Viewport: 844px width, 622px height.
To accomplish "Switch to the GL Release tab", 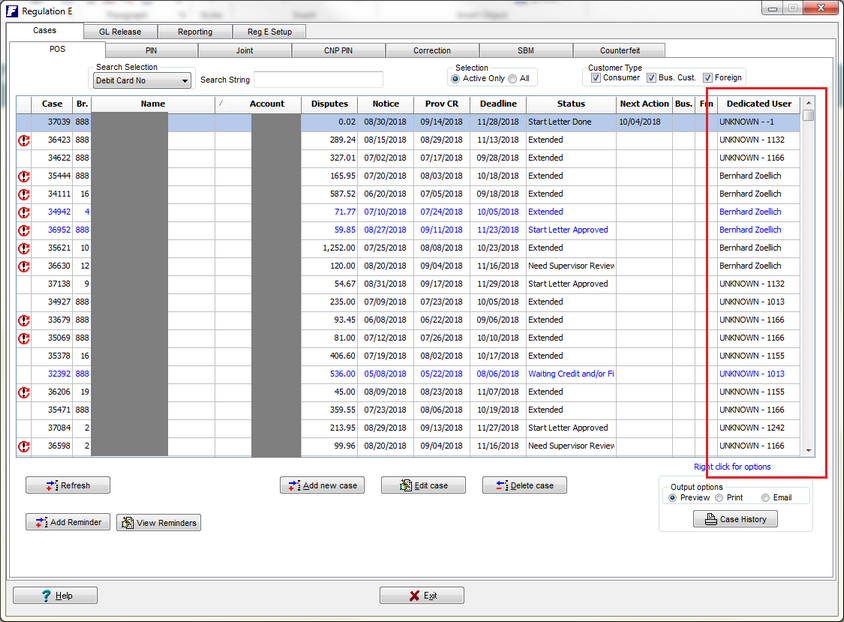I will click(119, 32).
